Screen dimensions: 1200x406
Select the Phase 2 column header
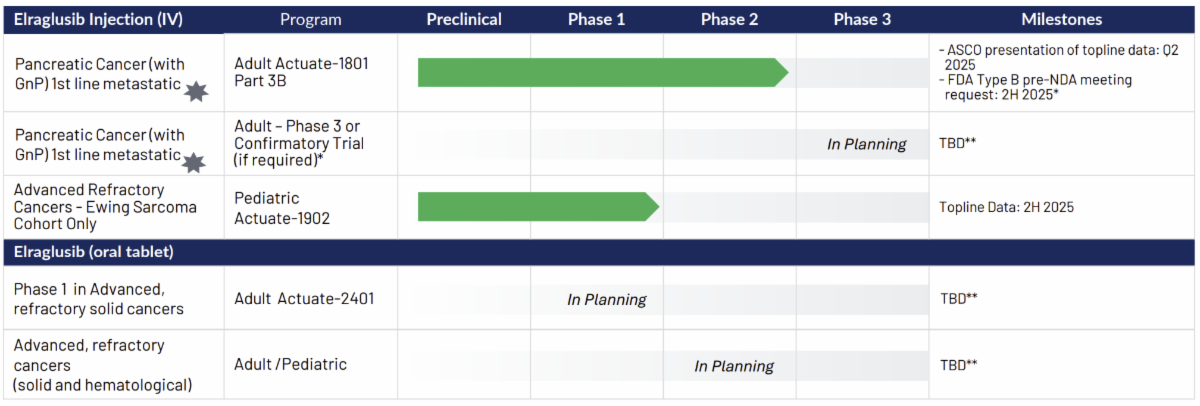pyautogui.click(x=730, y=19)
